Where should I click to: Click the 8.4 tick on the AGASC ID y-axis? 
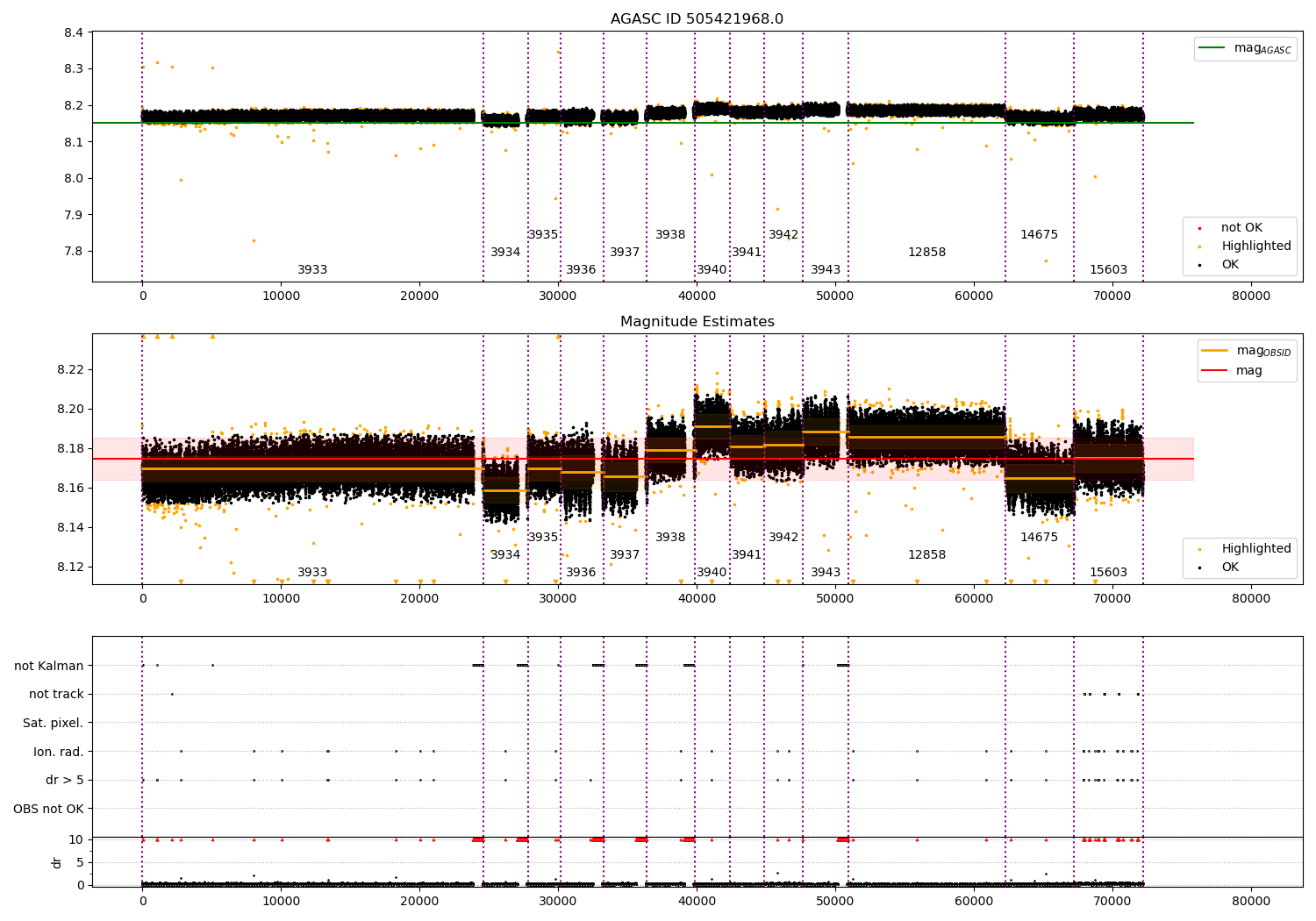(74, 32)
